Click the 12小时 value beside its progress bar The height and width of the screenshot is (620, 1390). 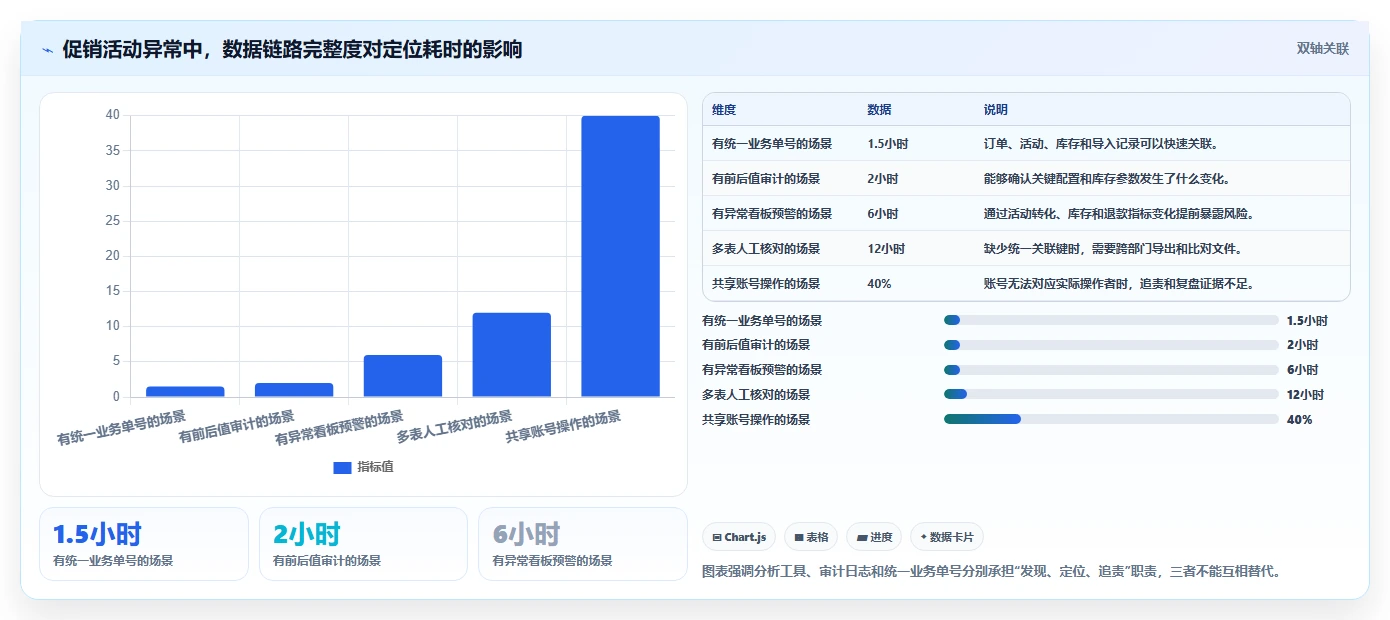[x=1305, y=395]
